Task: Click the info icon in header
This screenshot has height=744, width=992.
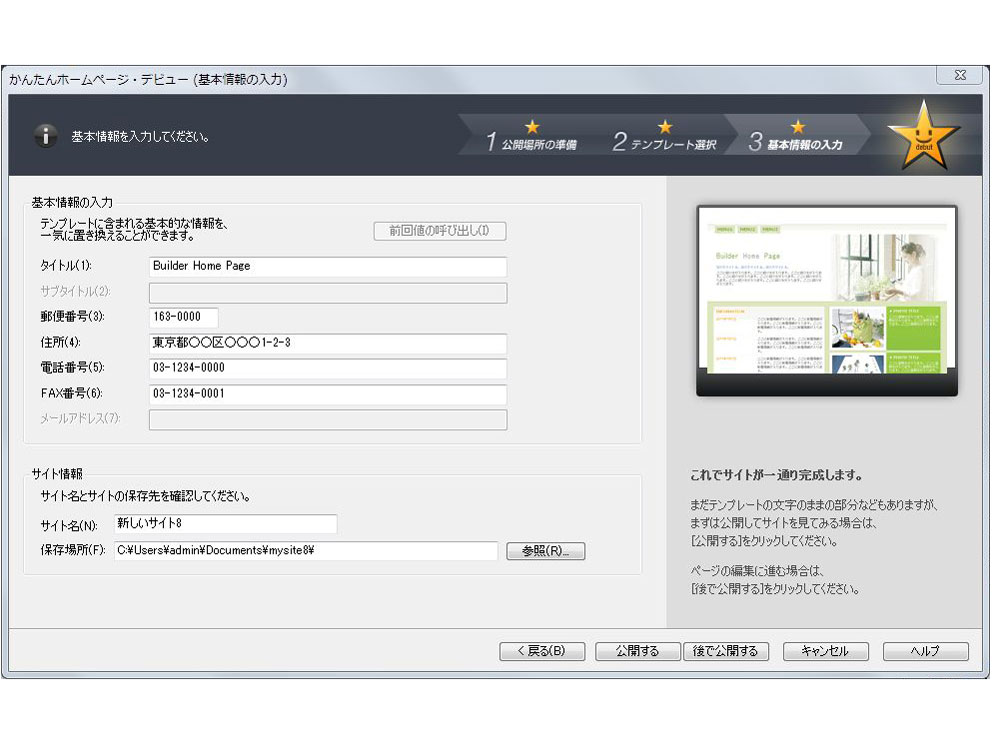Action: (x=45, y=136)
